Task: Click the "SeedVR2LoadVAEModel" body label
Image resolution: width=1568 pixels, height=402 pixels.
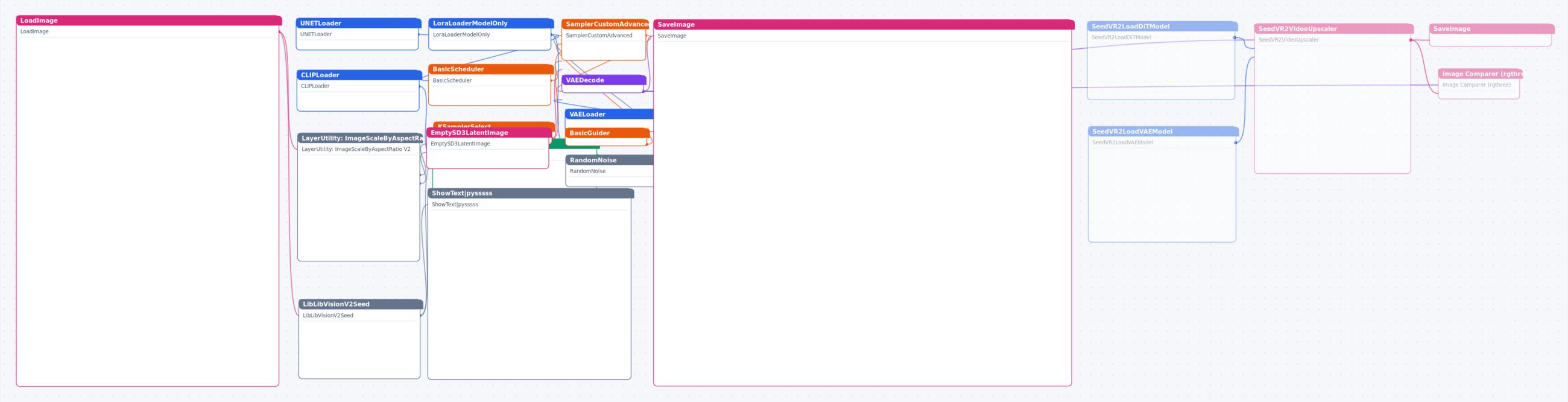Action: (1122, 142)
